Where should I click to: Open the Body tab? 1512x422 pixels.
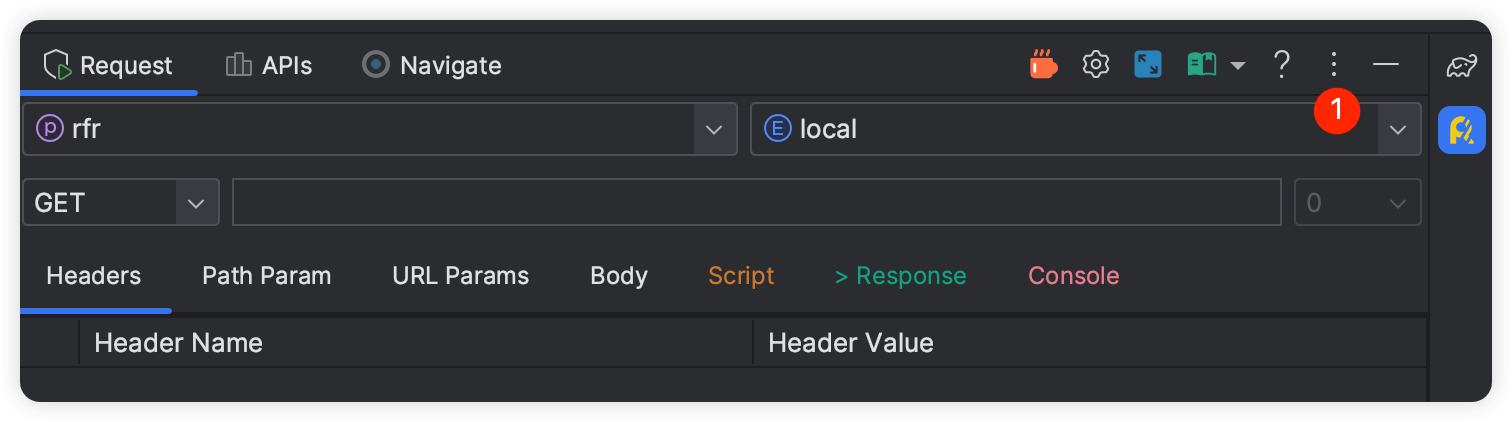[x=618, y=276]
